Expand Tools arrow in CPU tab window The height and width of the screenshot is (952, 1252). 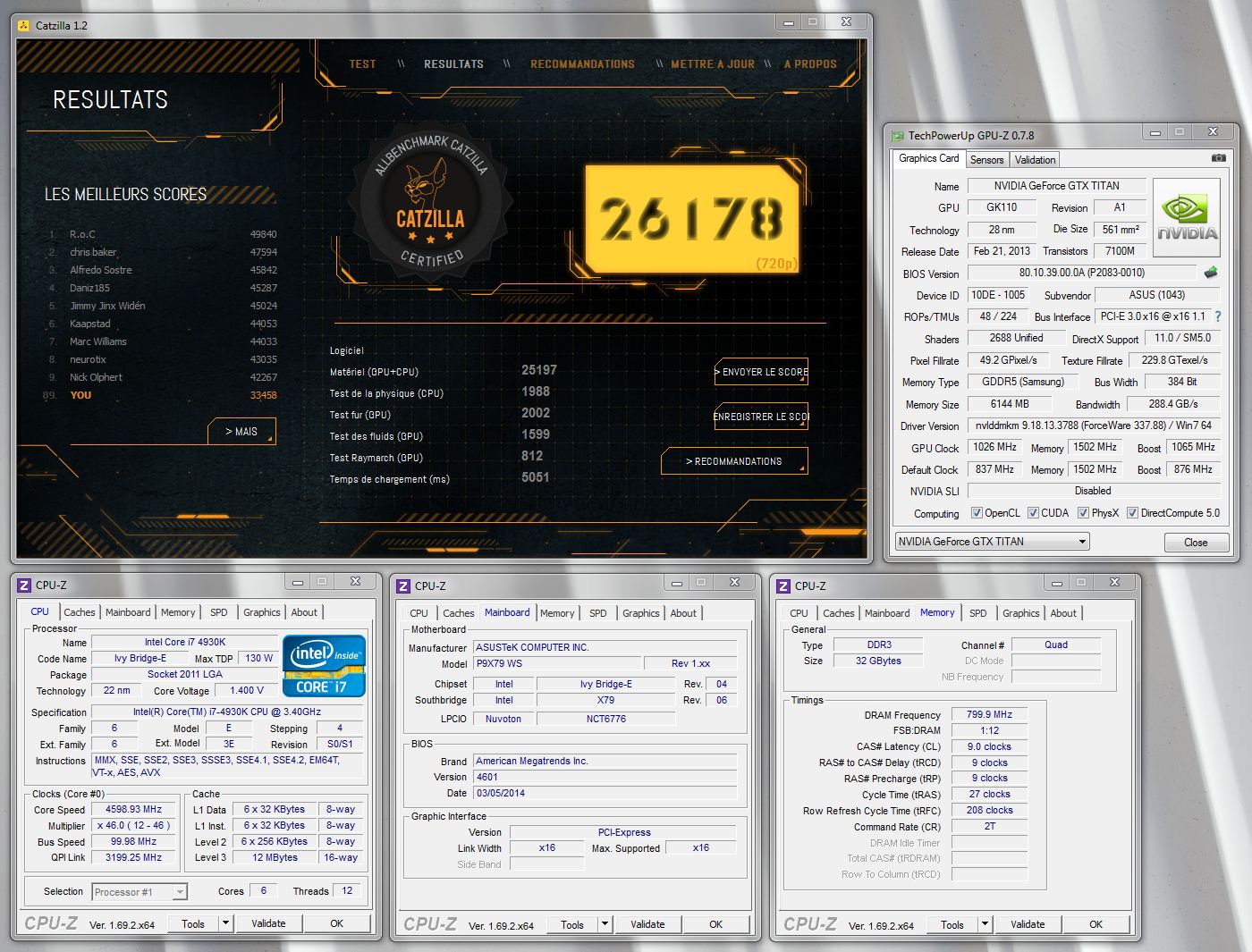pos(225,923)
